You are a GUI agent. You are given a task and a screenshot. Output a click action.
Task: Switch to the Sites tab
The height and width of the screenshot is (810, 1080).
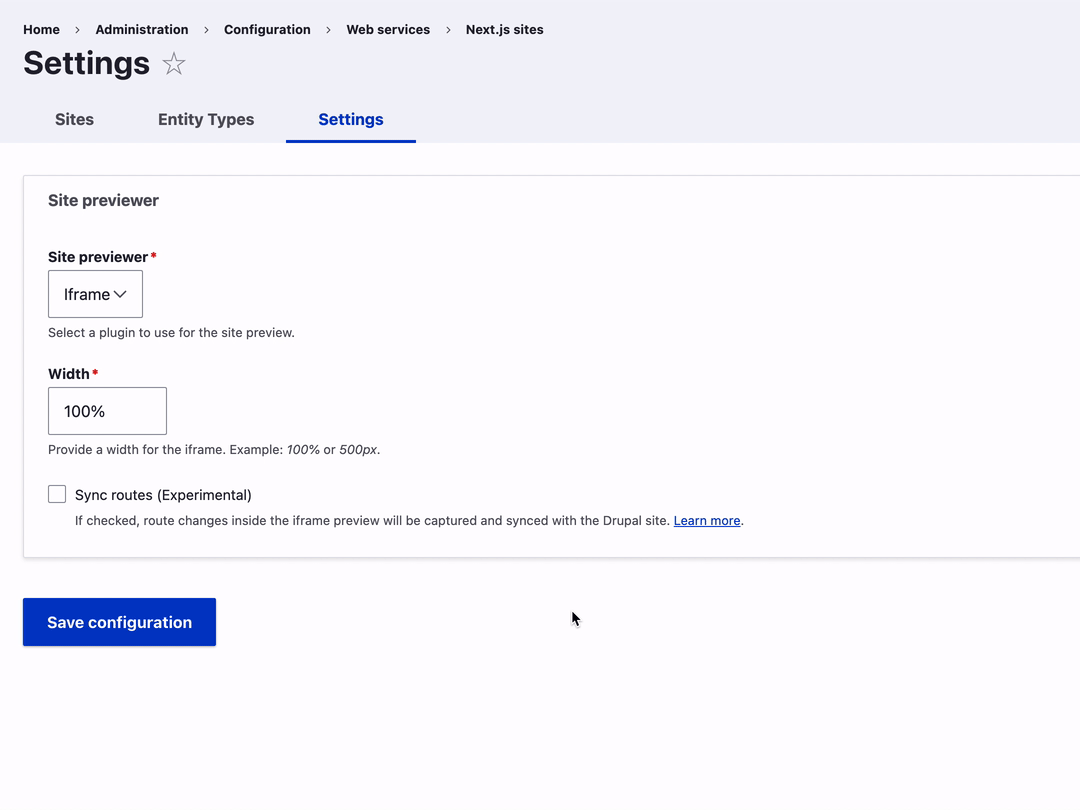[74, 119]
